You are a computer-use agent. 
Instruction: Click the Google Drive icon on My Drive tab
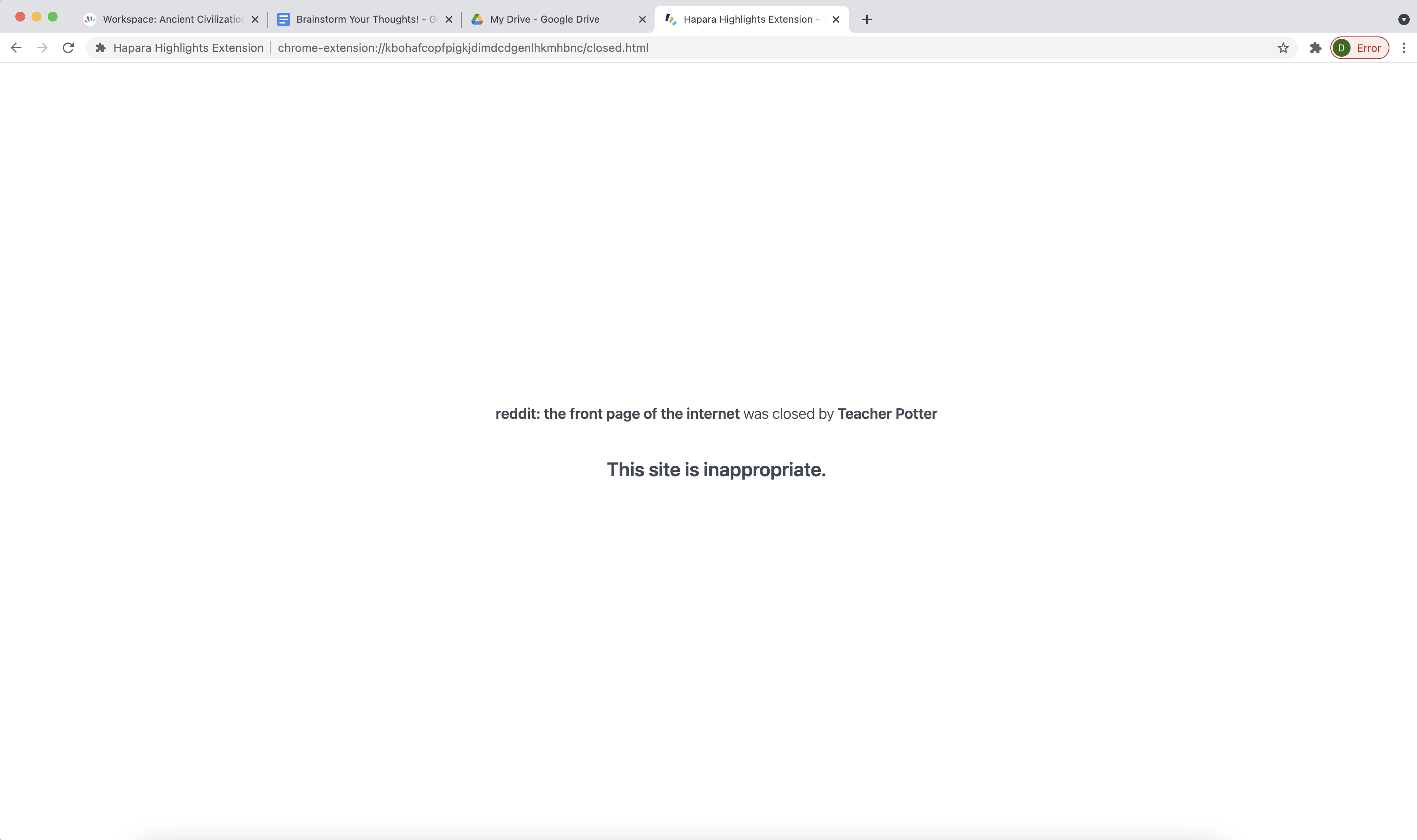(x=477, y=19)
